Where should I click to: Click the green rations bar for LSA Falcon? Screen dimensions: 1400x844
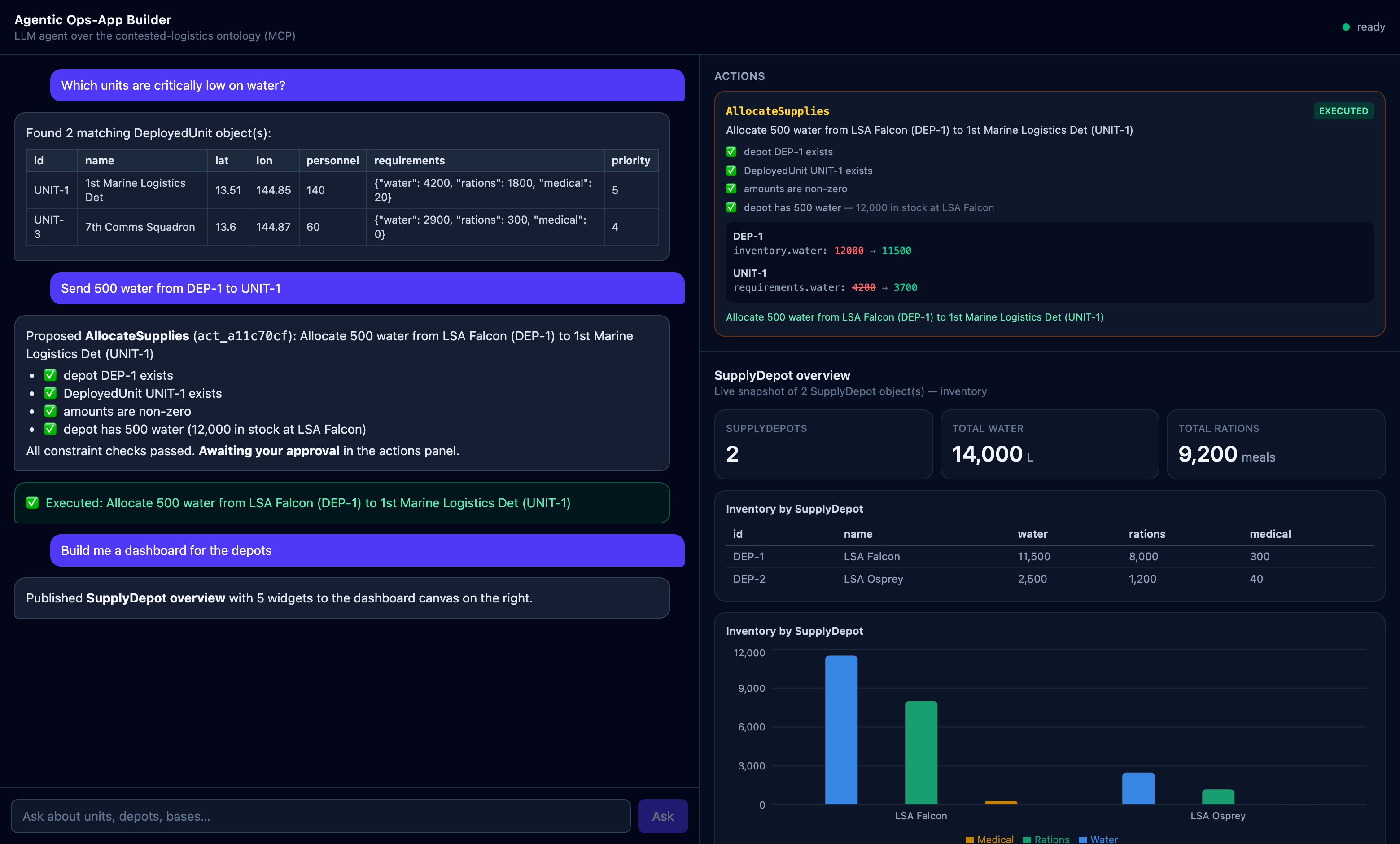click(921, 752)
